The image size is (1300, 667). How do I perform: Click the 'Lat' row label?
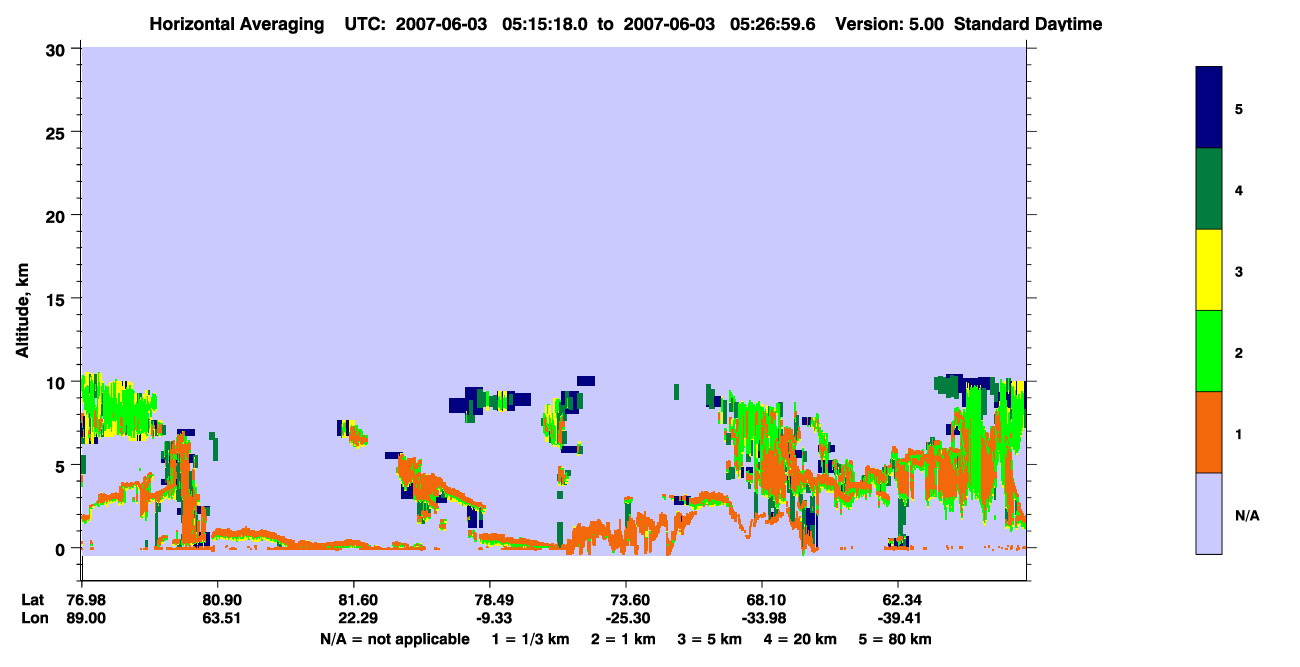click(x=32, y=600)
